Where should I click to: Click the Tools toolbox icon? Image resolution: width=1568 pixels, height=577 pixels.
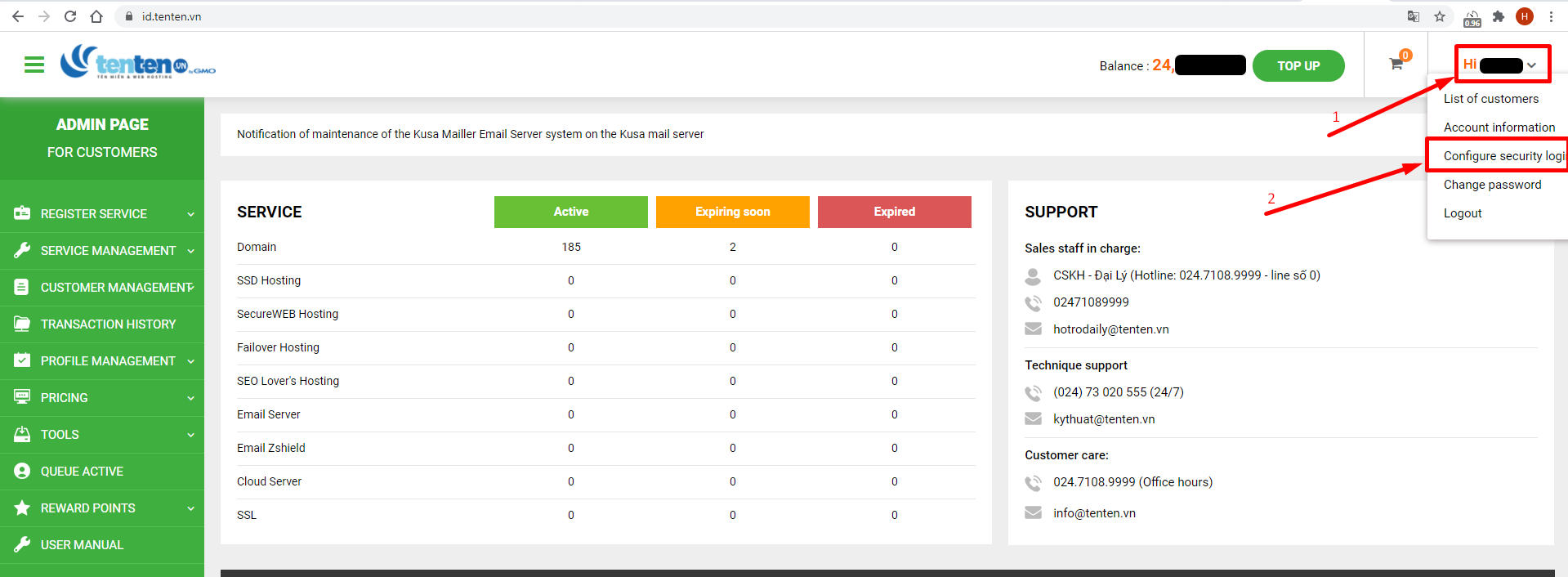click(22, 434)
